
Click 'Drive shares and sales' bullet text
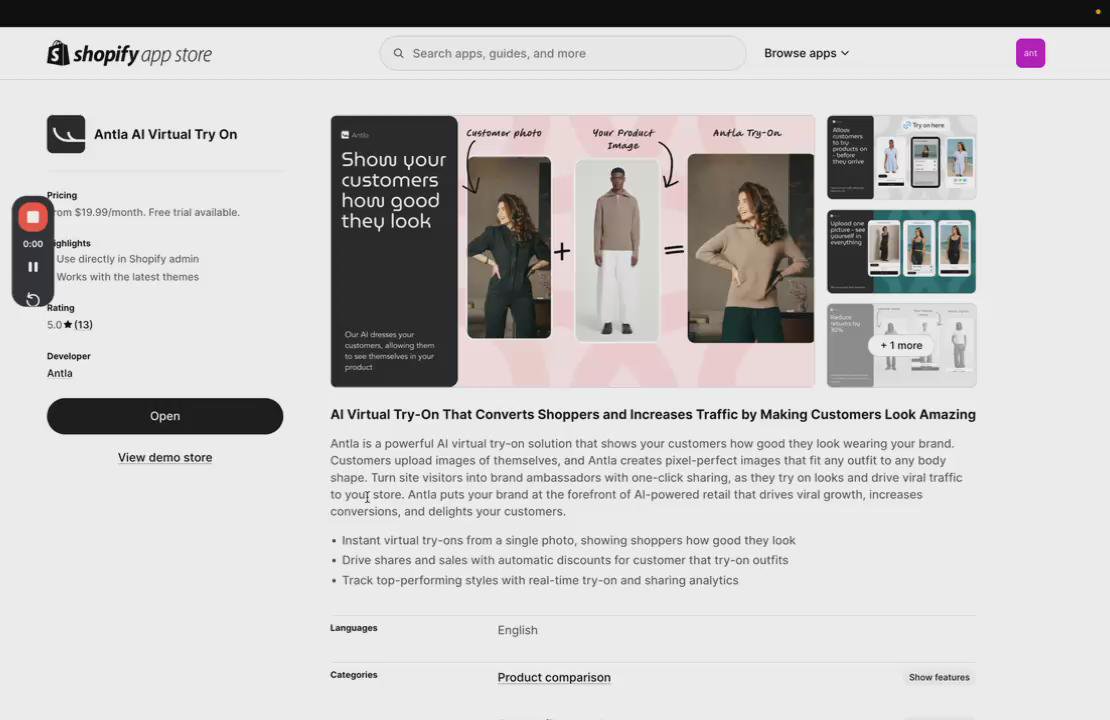(565, 560)
